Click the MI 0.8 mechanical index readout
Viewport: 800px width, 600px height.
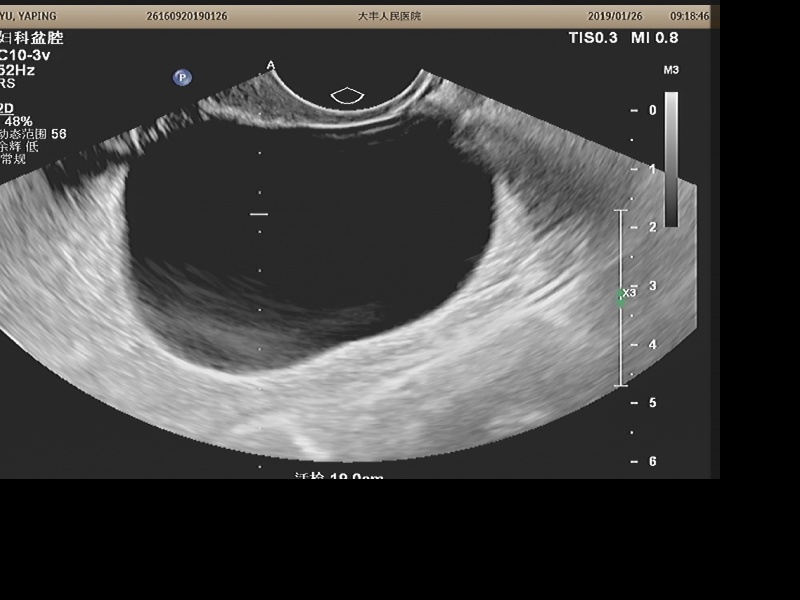pyautogui.click(x=655, y=38)
